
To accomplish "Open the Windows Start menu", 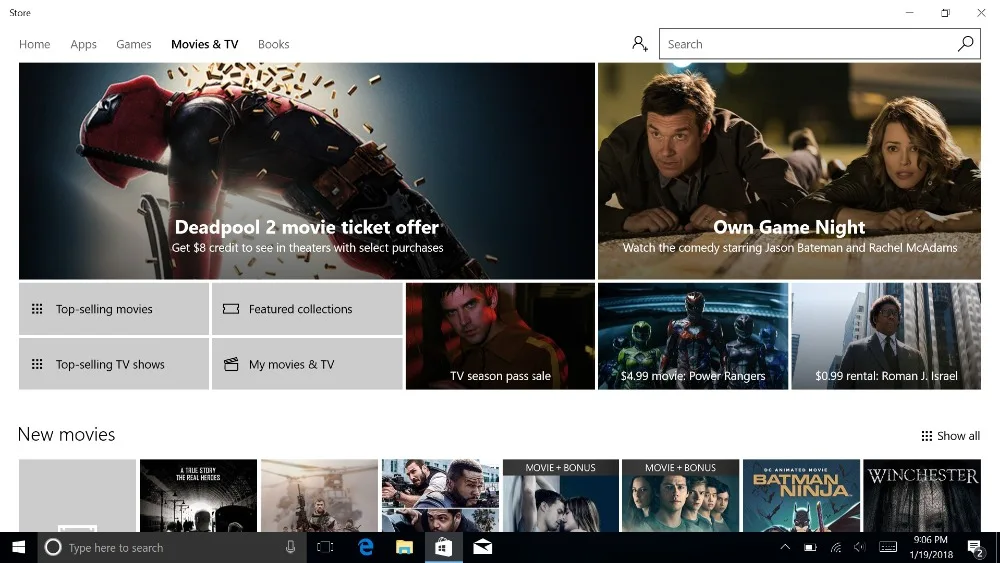I will (x=18, y=547).
